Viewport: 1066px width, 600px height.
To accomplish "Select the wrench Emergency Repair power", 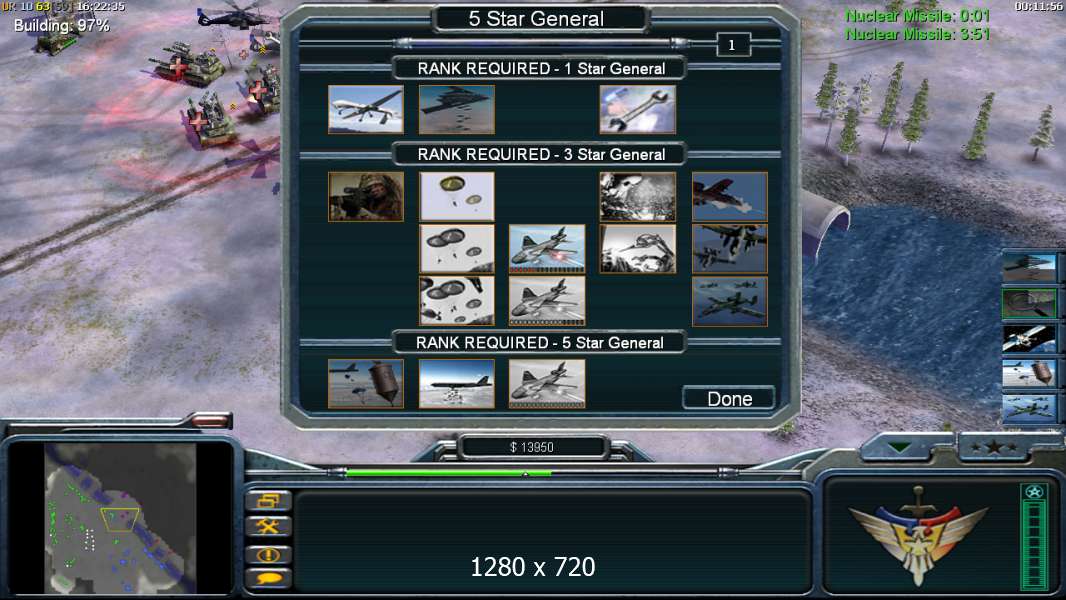I will [x=638, y=109].
